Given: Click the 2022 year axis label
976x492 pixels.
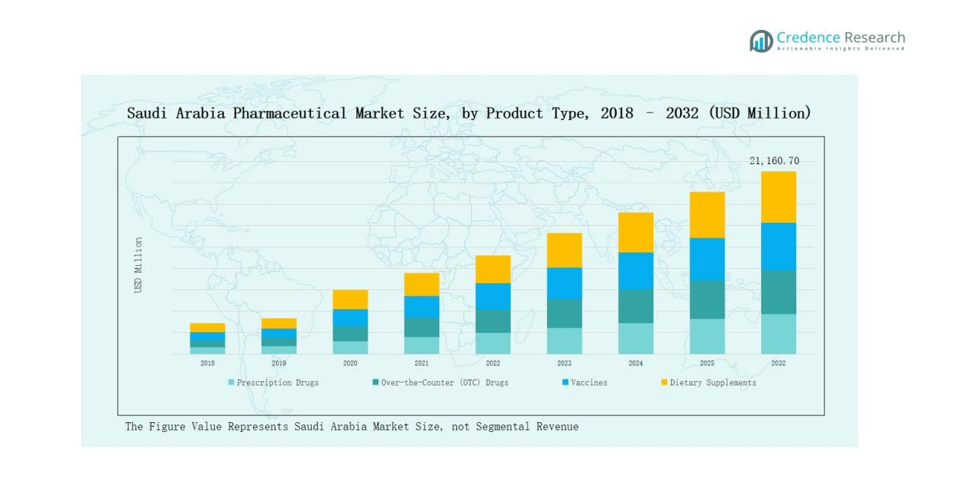Looking at the screenshot, I should pos(493,364).
